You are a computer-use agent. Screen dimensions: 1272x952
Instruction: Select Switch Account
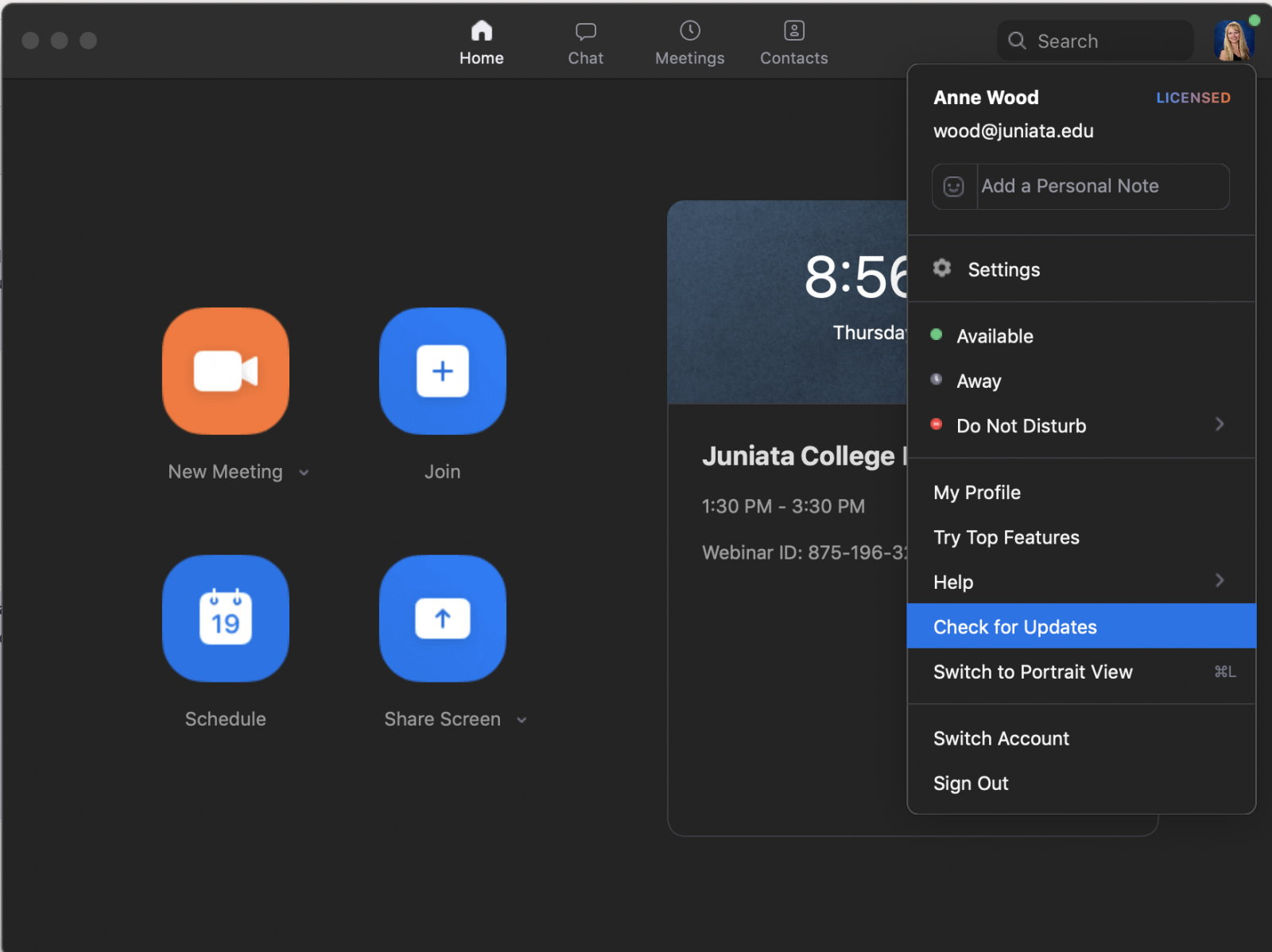point(1081,739)
